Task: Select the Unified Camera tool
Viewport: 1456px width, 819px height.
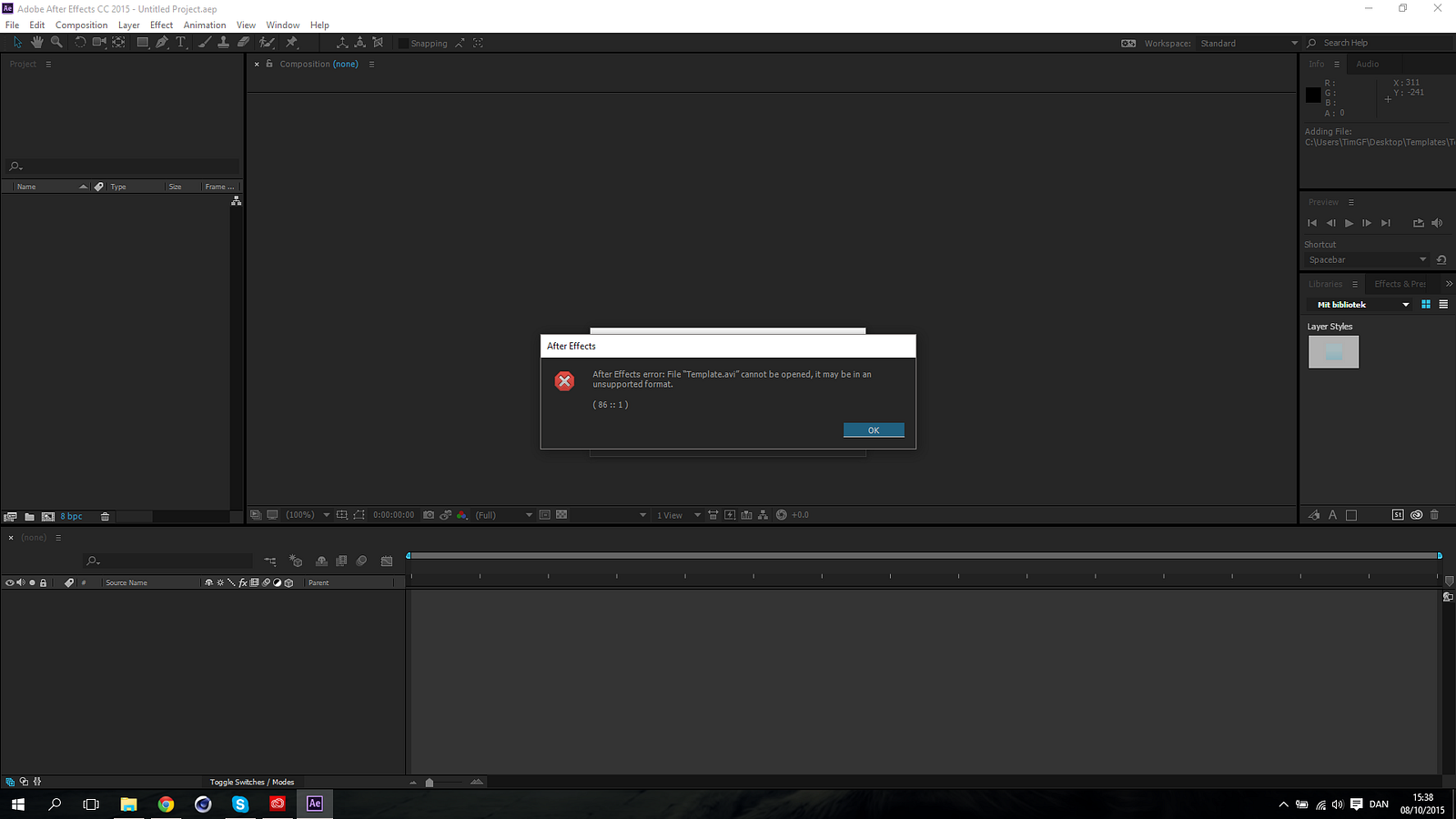Action: click(99, 43)
